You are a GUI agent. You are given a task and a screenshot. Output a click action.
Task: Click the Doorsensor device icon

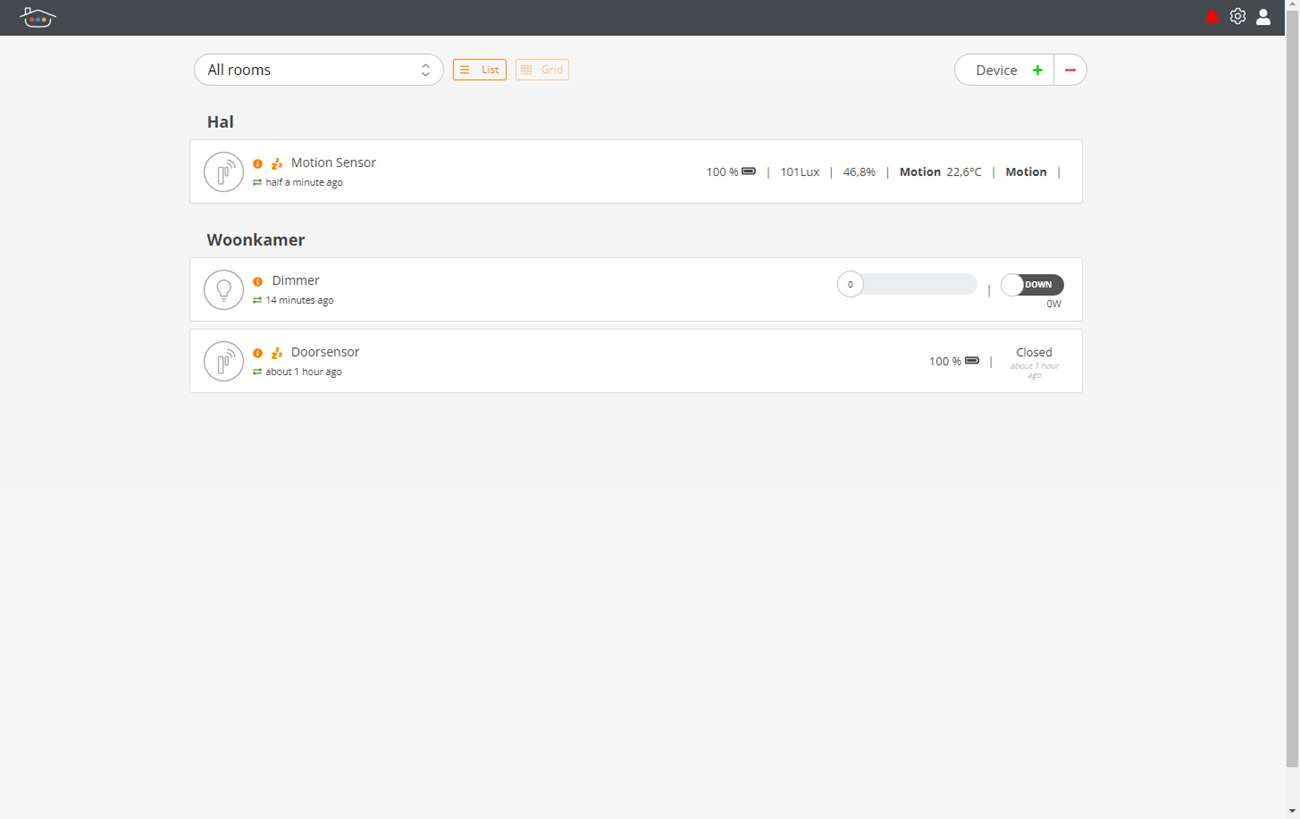tap(223, 361)
